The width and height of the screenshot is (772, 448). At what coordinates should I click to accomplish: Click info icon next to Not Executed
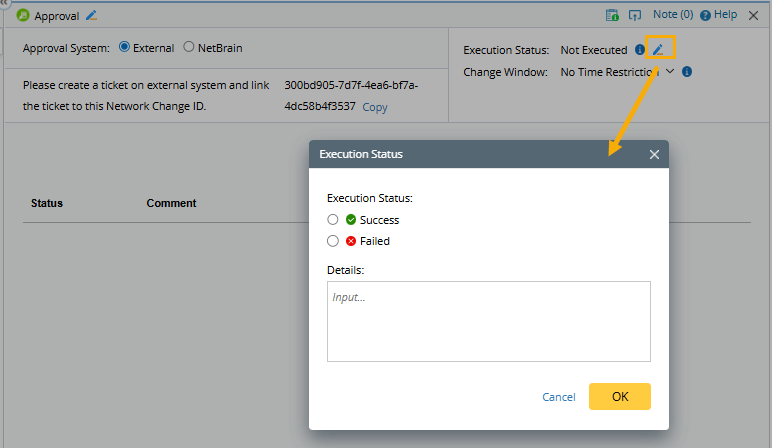tap(640, 49)
